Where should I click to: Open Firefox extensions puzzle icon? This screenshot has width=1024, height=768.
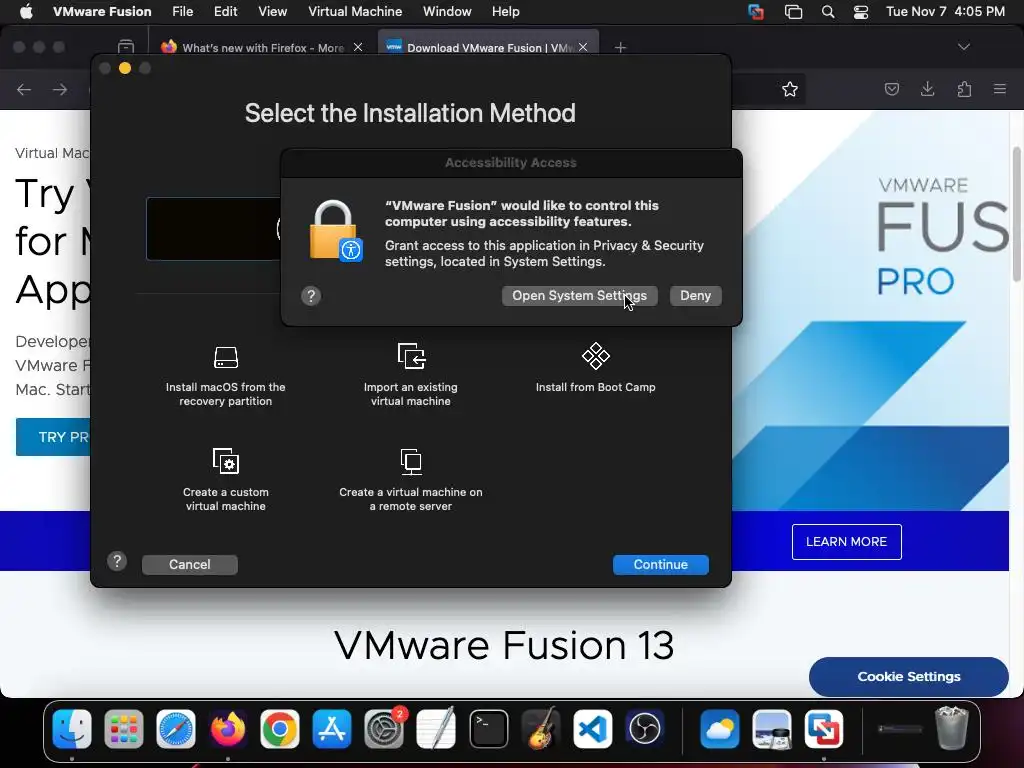tap(964, 89)
